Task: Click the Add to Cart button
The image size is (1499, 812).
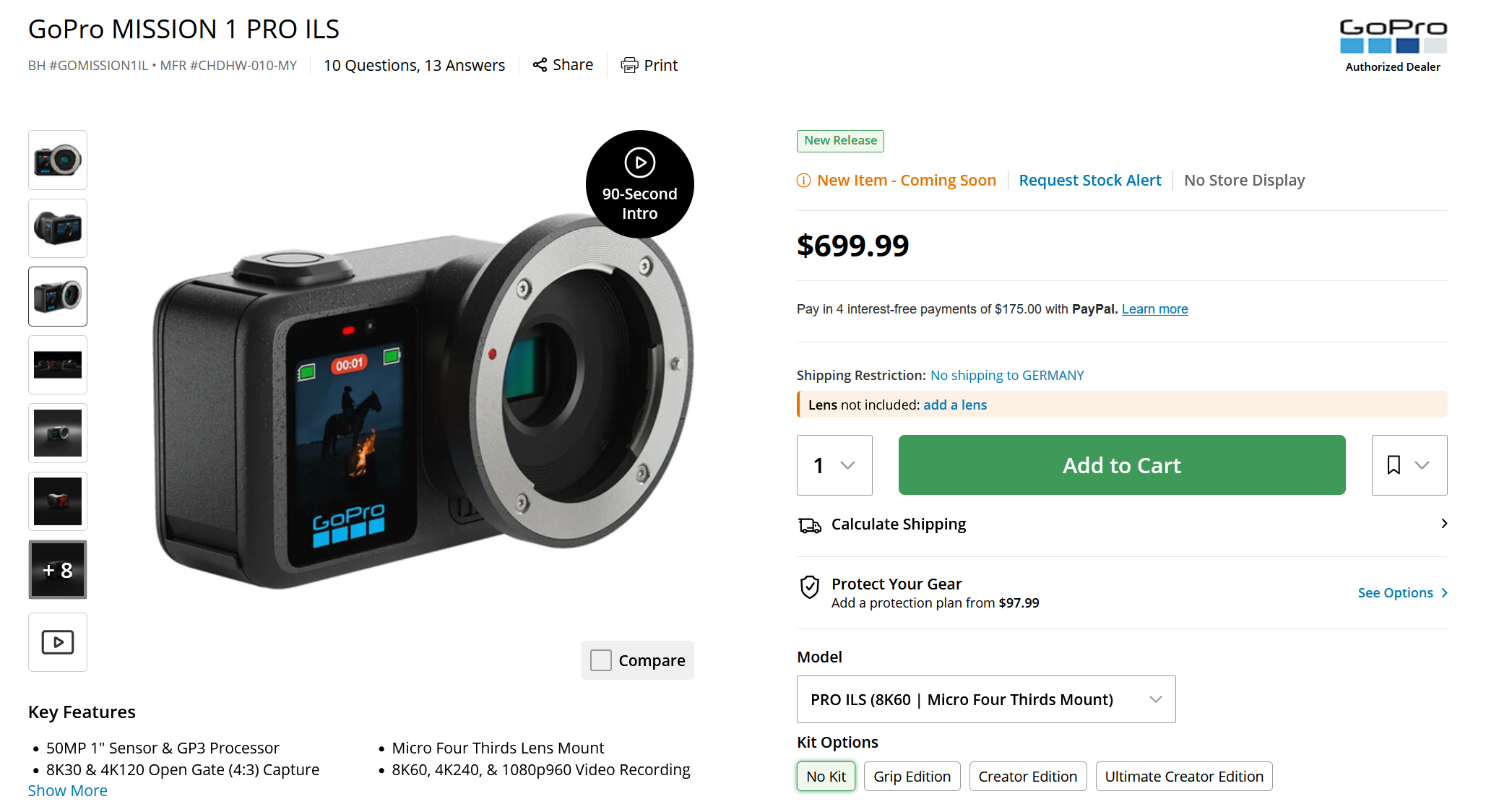Action: coord(1122,465)
